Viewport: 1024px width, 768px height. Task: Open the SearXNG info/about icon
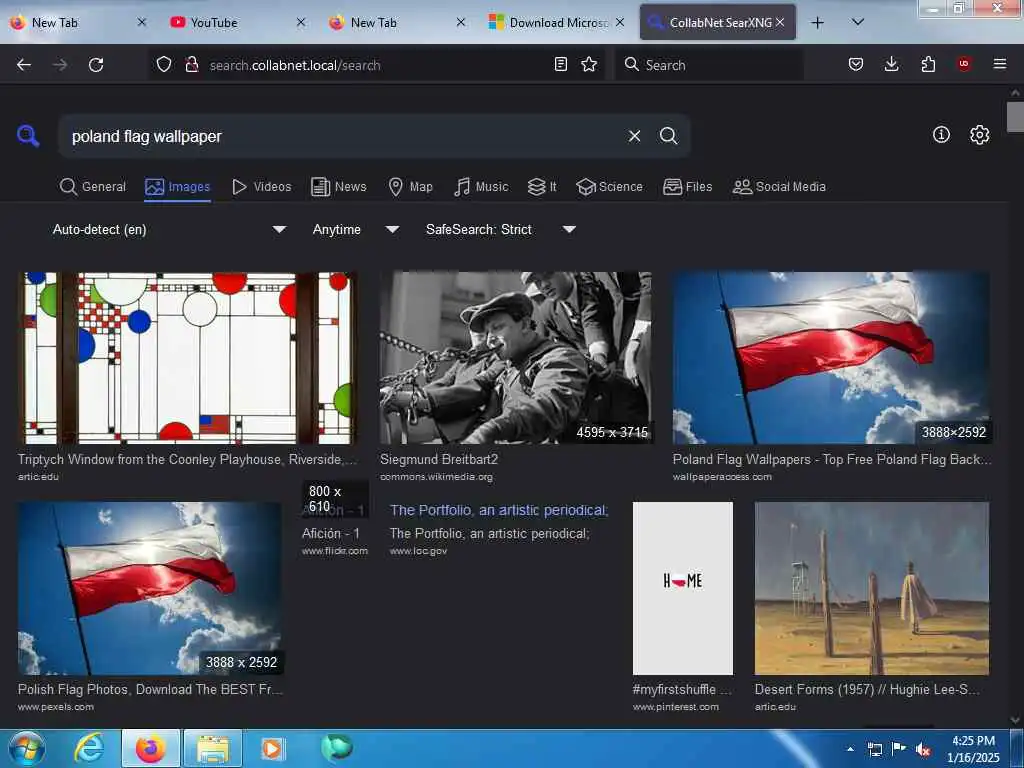pos(941,135)
